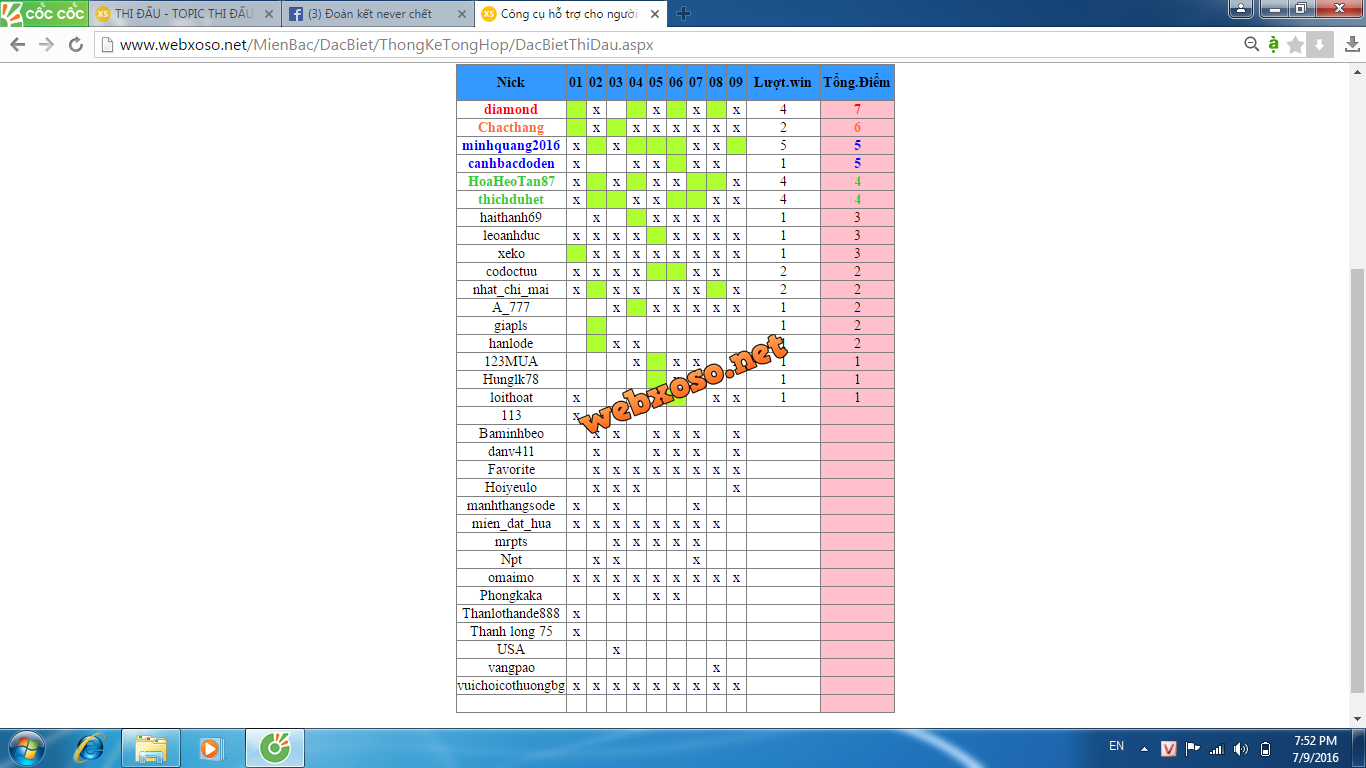Click the nick Chacthang
The width and height of the screenshot is (1366, 768).
[511, 128]
